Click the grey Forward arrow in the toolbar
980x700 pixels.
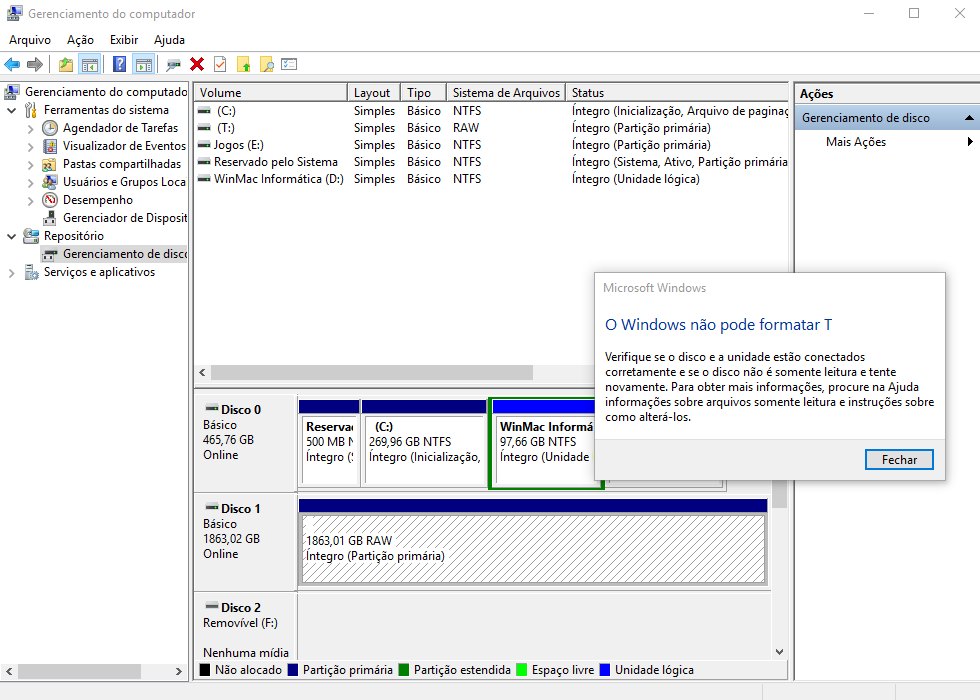(x=35, y=64)
